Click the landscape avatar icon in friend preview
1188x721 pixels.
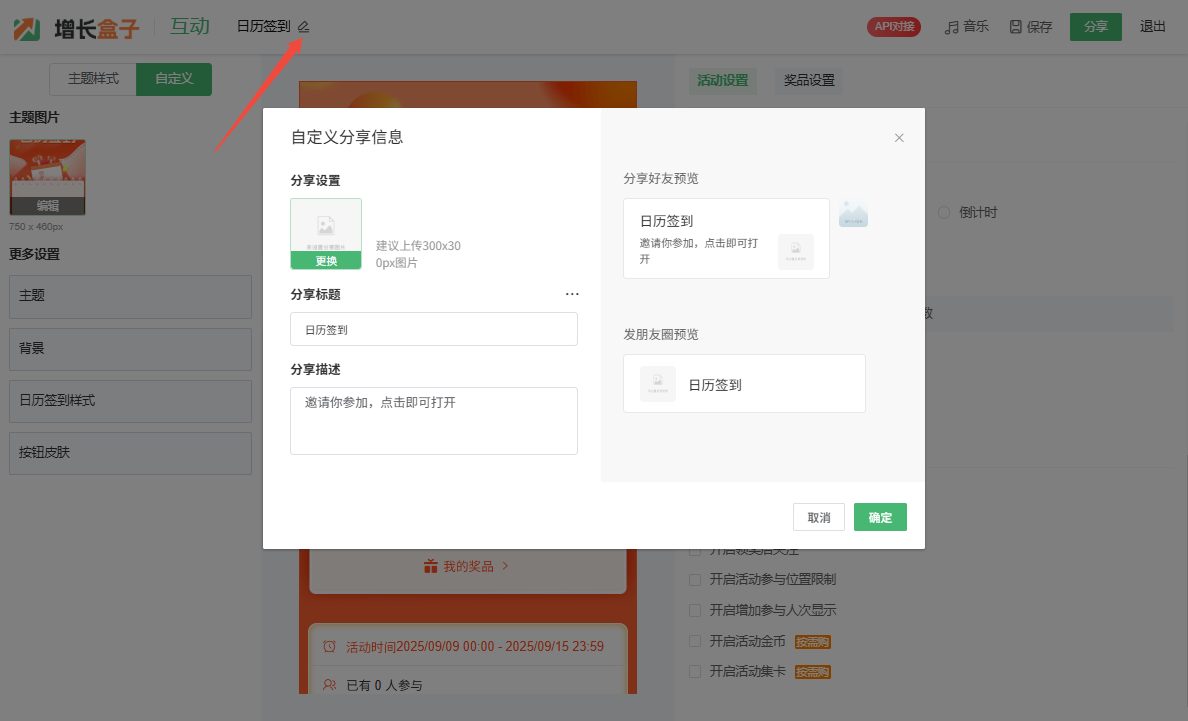pyautogui.click(x=853, y=214)
